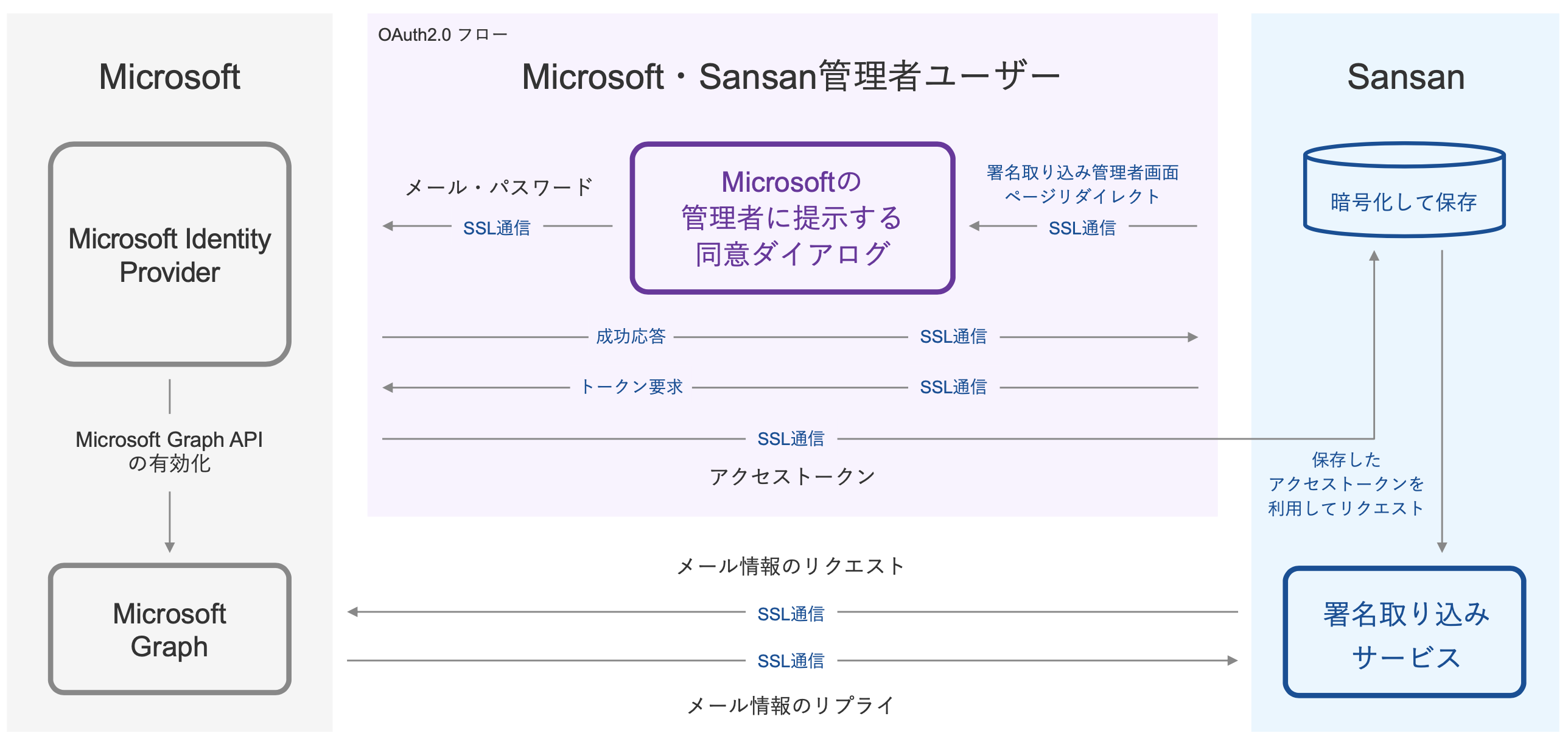Click the 成功応答 arrow label
The width and height of the screenshot is (1568, 744).
[x=631, y=337]
